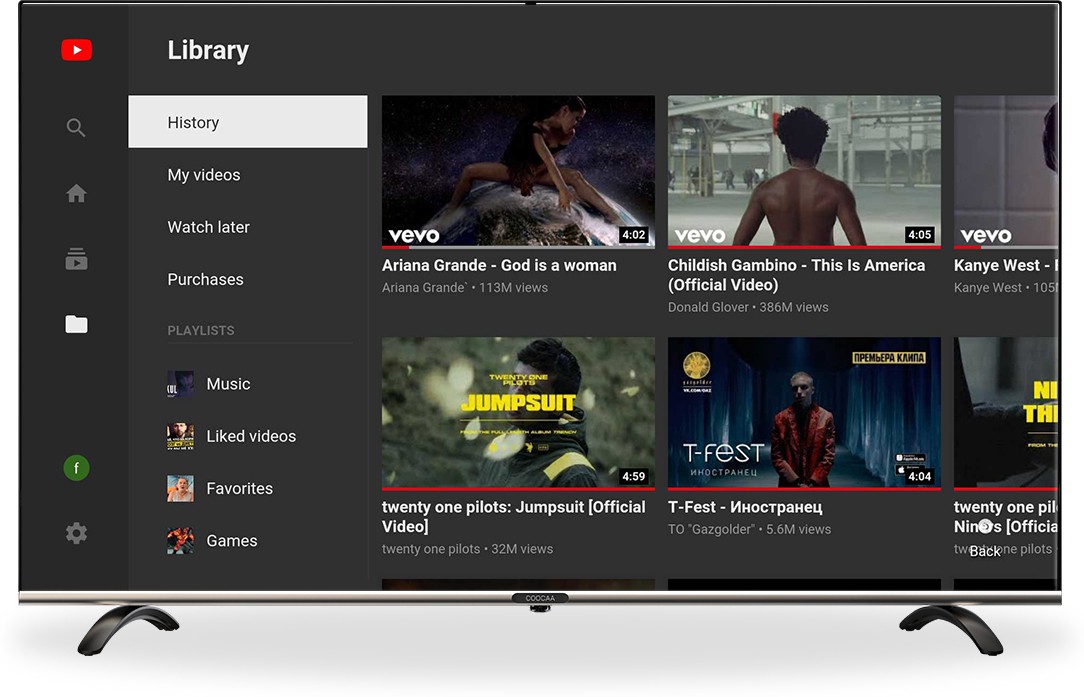Play the T-Fest Иностранец video
Image resolution: width=1084 pixels, height=697 pixels.
coord(804,413)
